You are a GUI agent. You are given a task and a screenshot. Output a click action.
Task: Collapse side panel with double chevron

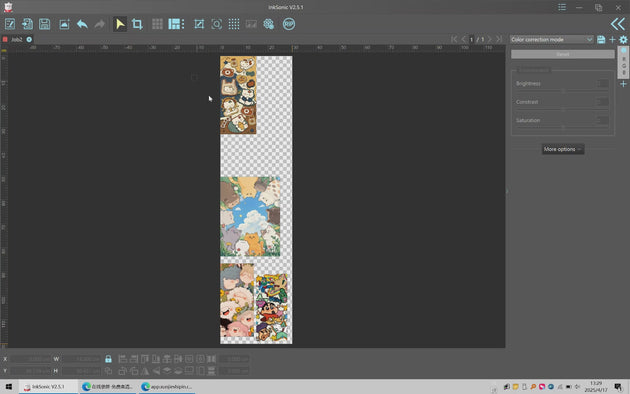tap(618, 24)
